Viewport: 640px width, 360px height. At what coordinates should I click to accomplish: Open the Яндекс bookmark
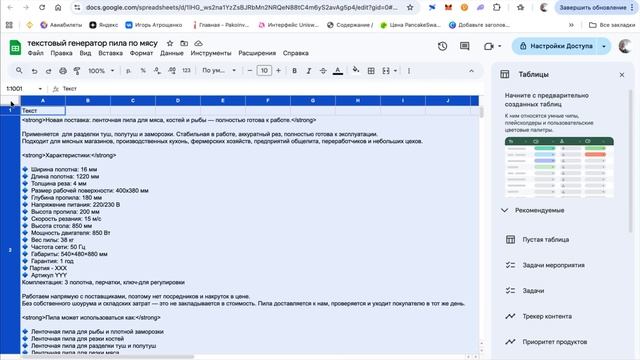(104, 25)
